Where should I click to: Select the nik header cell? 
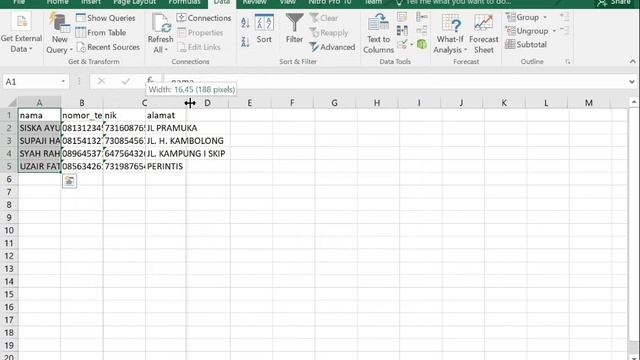pos(124,116)
